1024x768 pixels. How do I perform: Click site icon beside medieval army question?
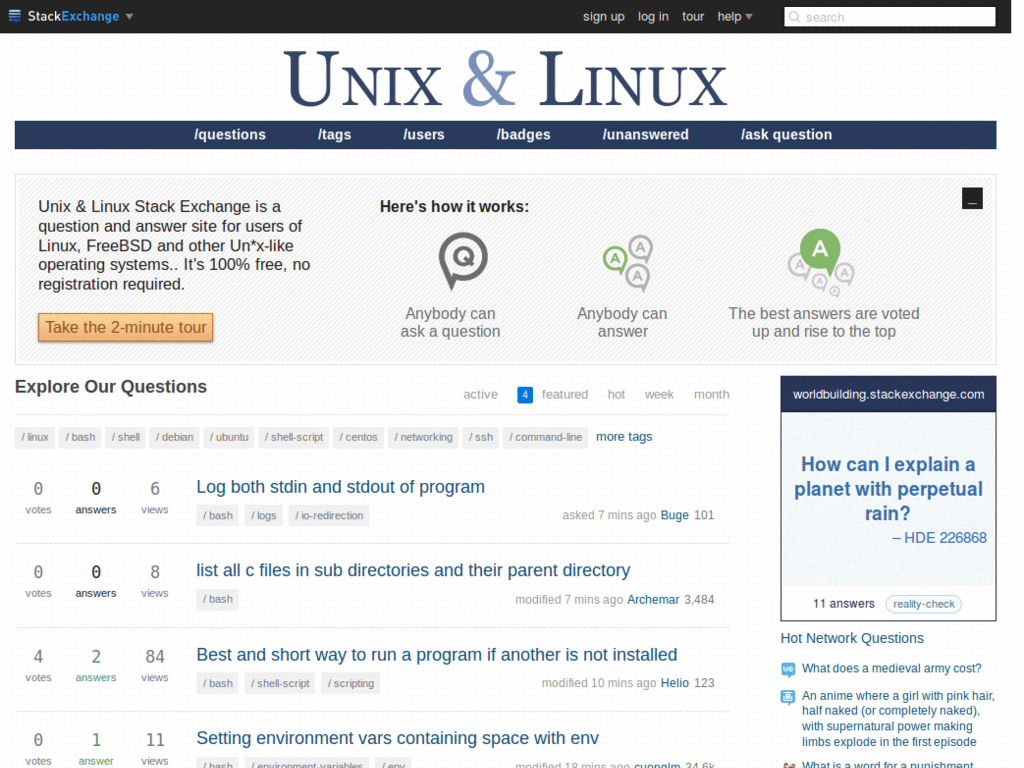pos(788,669)
